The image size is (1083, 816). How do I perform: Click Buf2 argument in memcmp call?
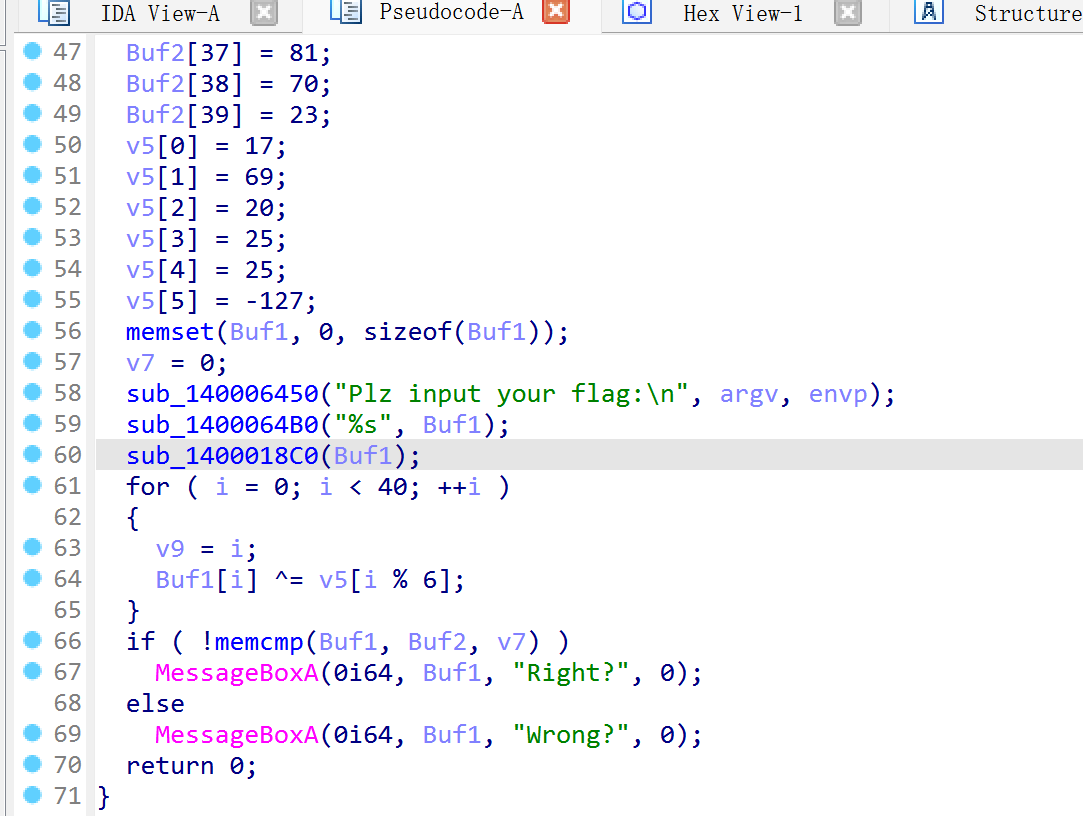(x=437, y=642)
